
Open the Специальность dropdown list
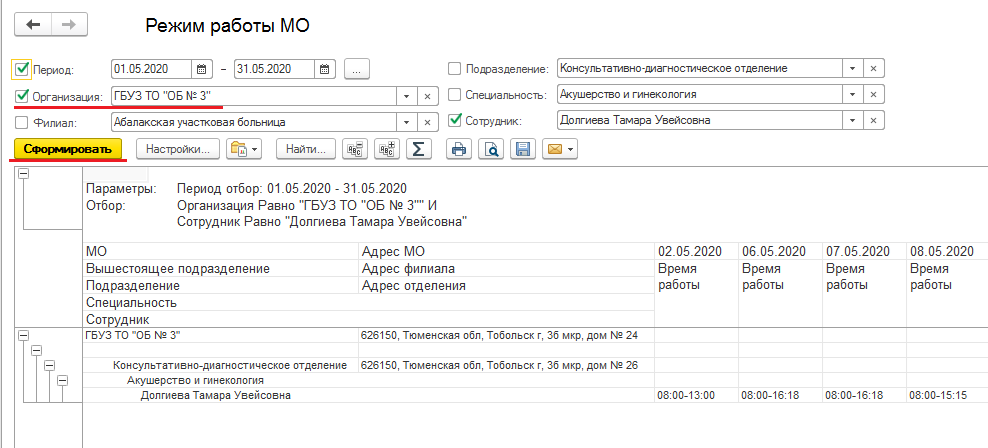point(852,95)
